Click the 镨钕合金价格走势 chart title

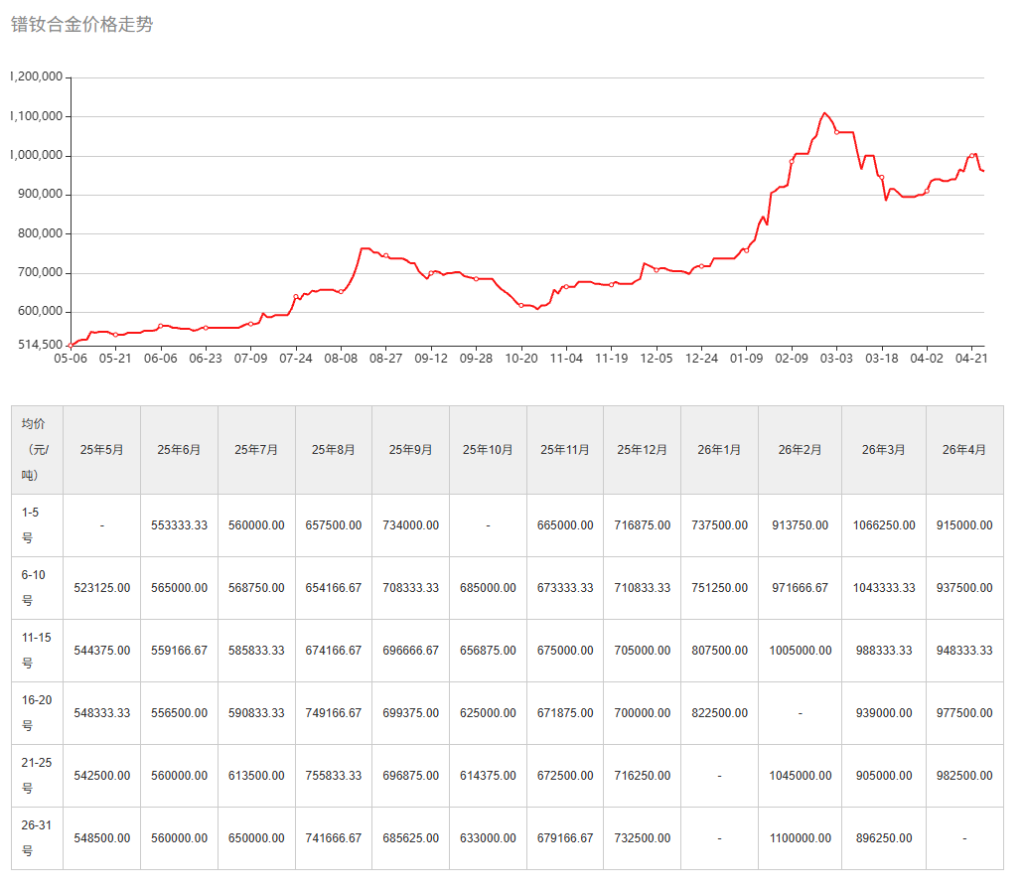(x=82, y=25)
